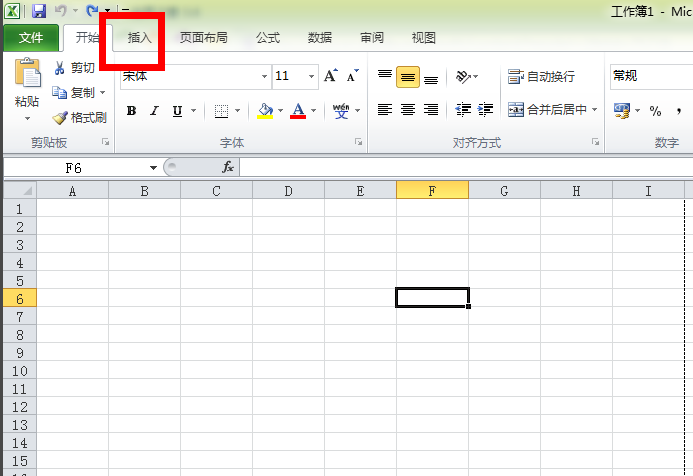
Task: Cut selection with the scissors 剪切 button
Action: pos(74,68)
